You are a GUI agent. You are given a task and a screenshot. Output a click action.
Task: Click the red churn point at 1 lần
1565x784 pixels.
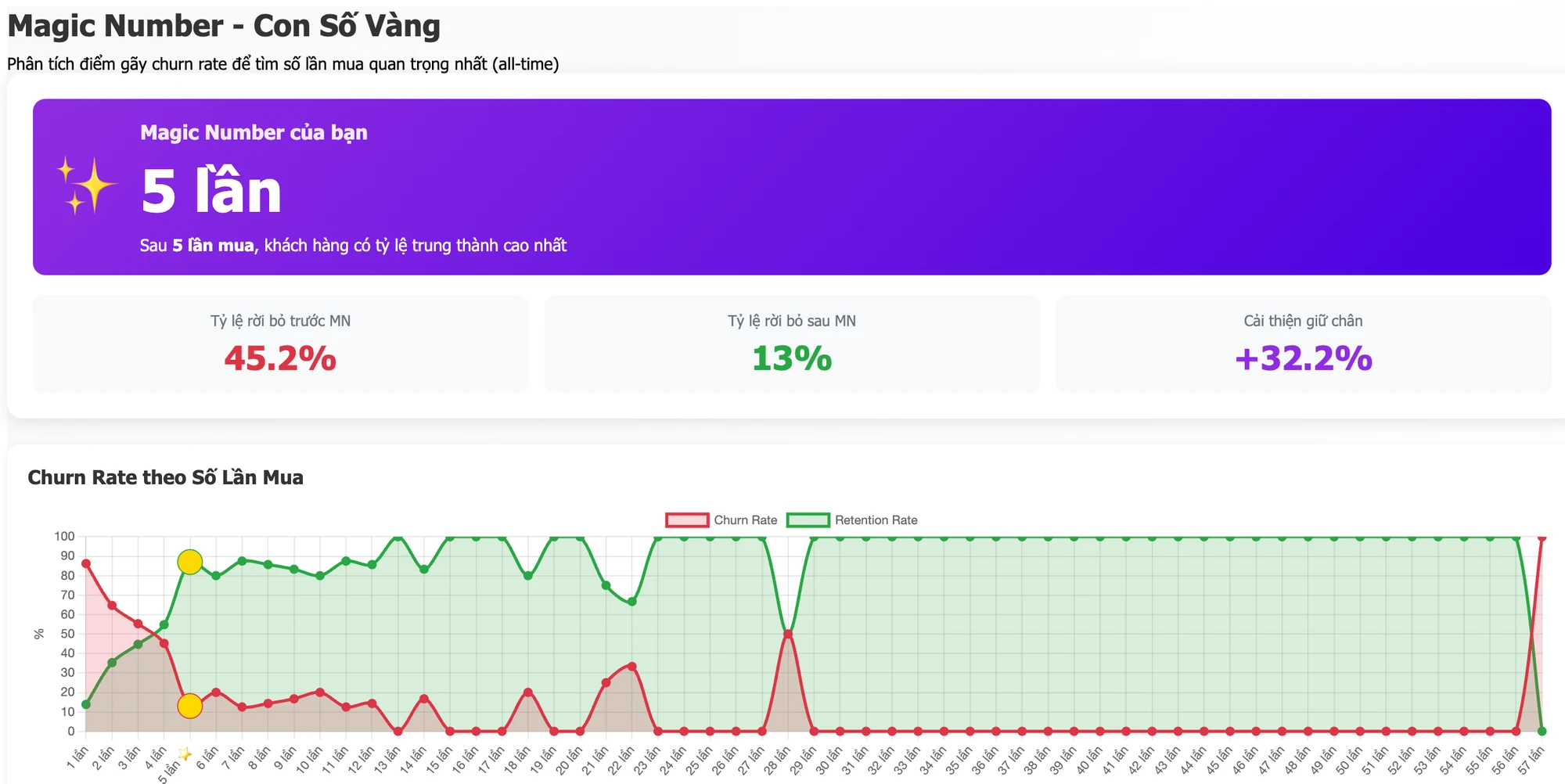[x=86, y=563]
